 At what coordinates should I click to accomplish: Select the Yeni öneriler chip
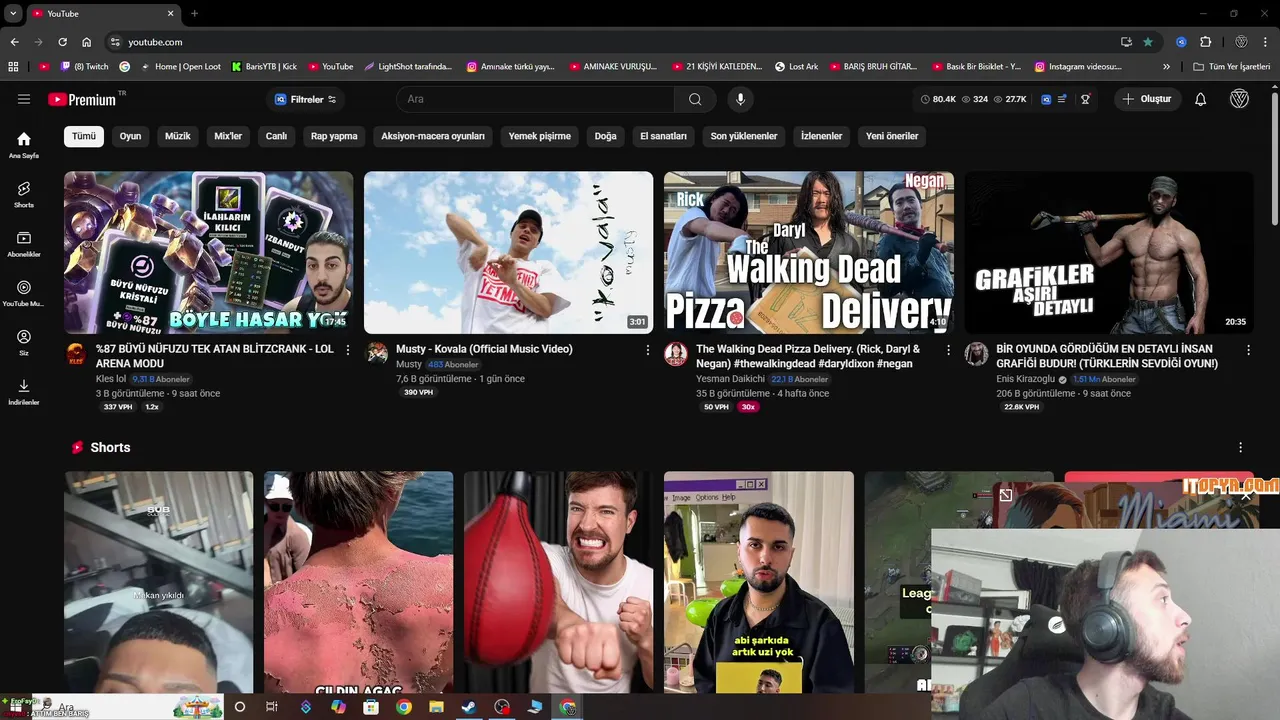[892, 136]
